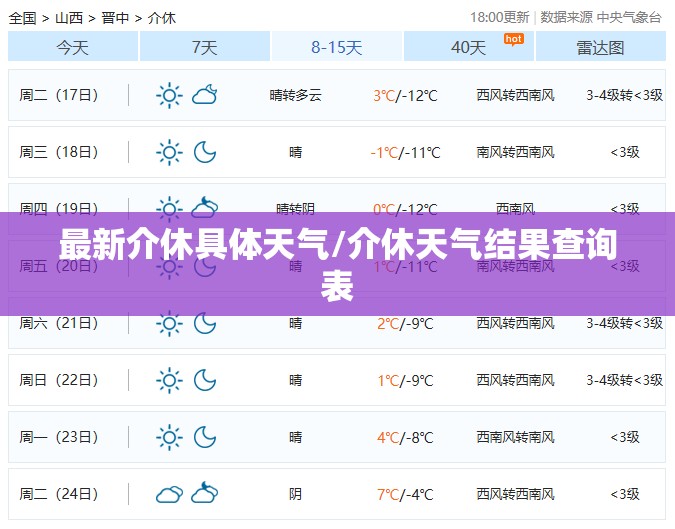Click sun icon in 周二(17日) row

[169, 95]
